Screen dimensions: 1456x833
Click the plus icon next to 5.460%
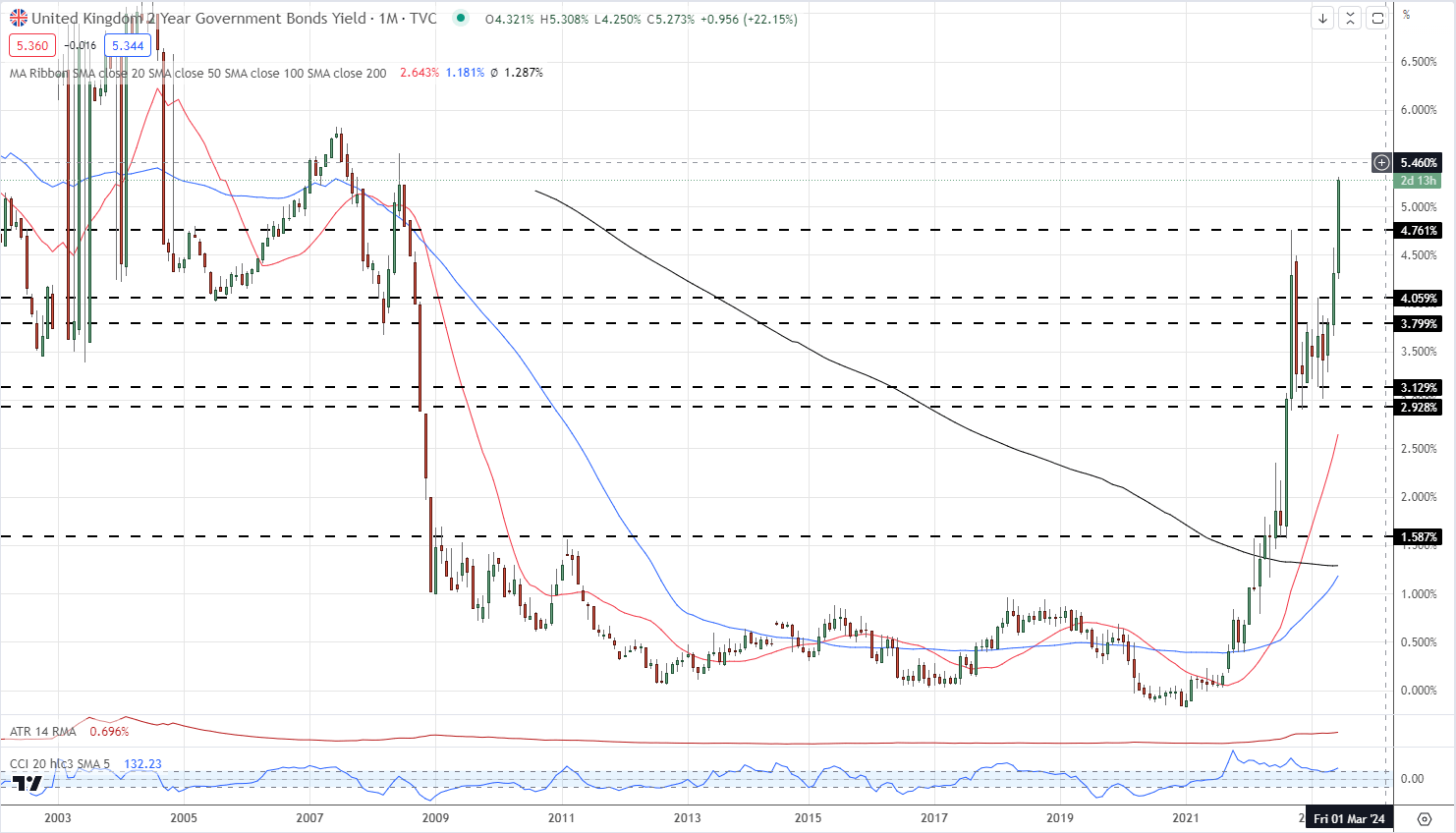(x=1381, y=162)
